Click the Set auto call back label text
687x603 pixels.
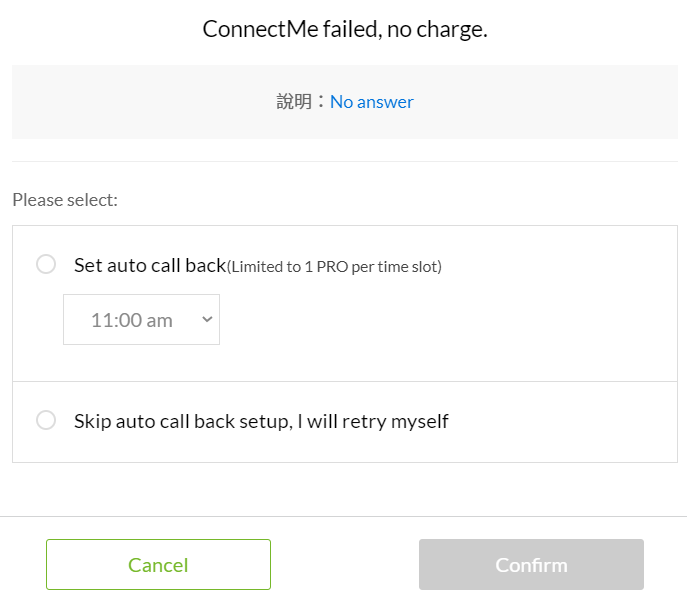[150, 265]
